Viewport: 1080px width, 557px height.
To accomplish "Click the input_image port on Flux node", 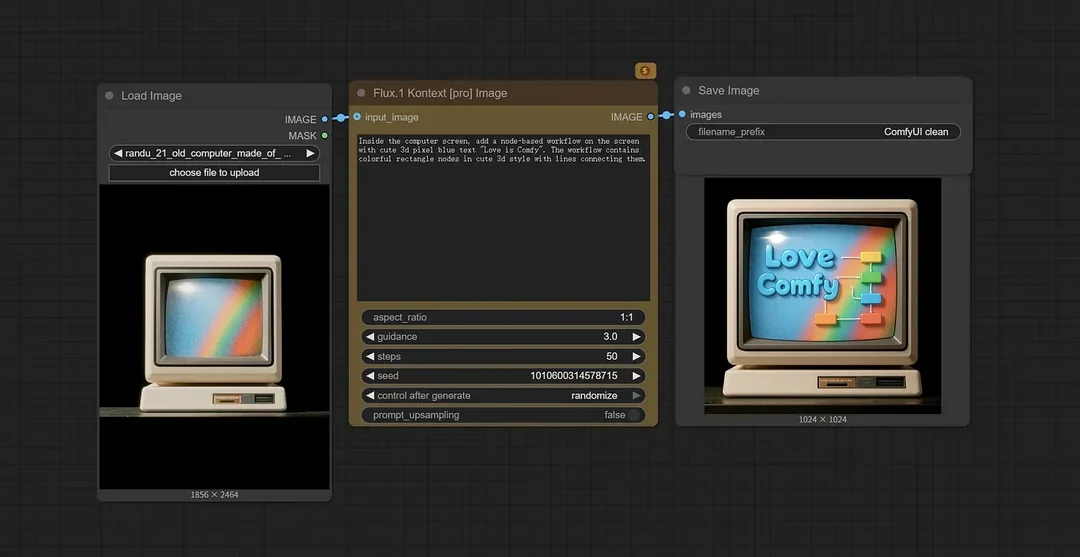I will pyautogui.click(x=357, y=117).
